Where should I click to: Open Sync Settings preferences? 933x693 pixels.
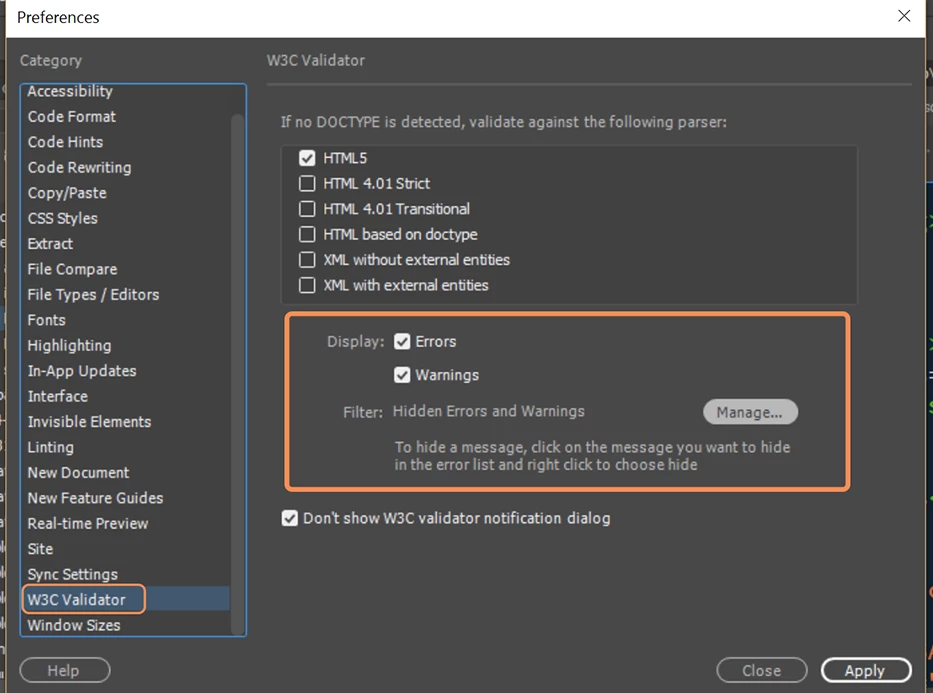[126, 575]
